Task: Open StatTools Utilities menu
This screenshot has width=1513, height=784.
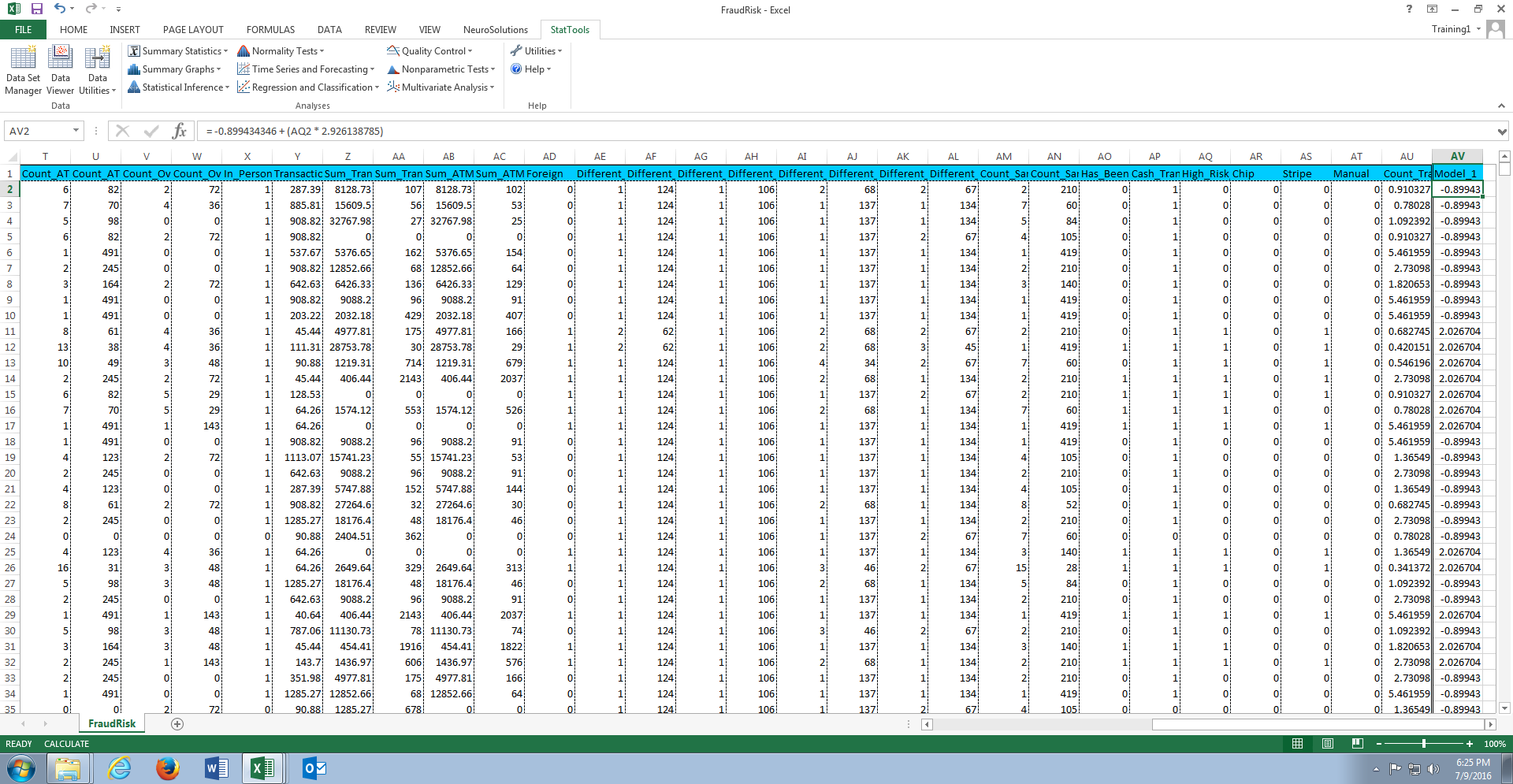Action: 536,51
